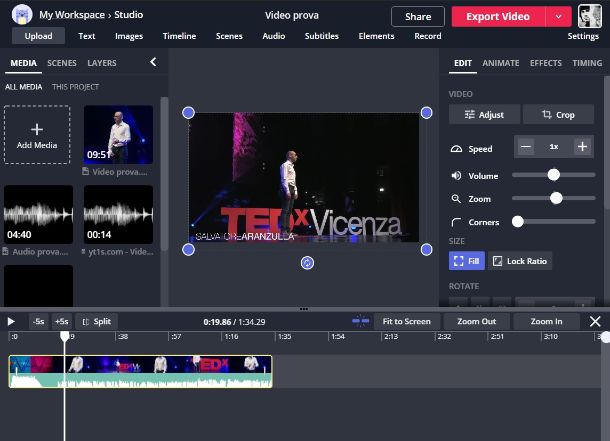The height and width of the screenshot is (441, 610).
Task: Click the yt1s.com file name label
Action: click(x=121, y=252)
